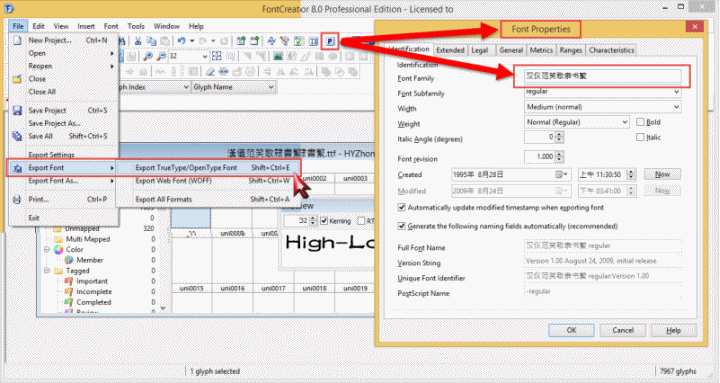Click the New Project page icon
The image size is (720, 383).
coord(17,40)
